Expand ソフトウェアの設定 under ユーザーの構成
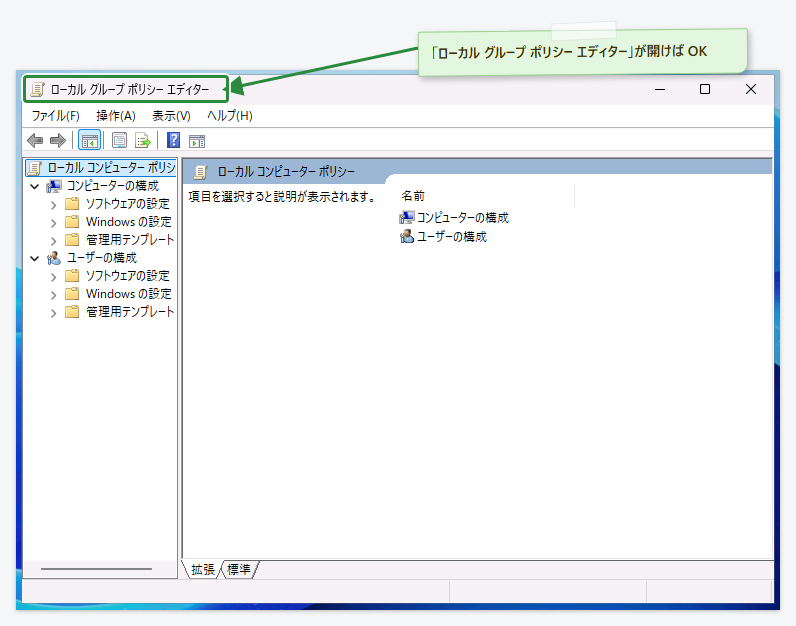This screenshot has height=626, width=796. pos(53,277)
